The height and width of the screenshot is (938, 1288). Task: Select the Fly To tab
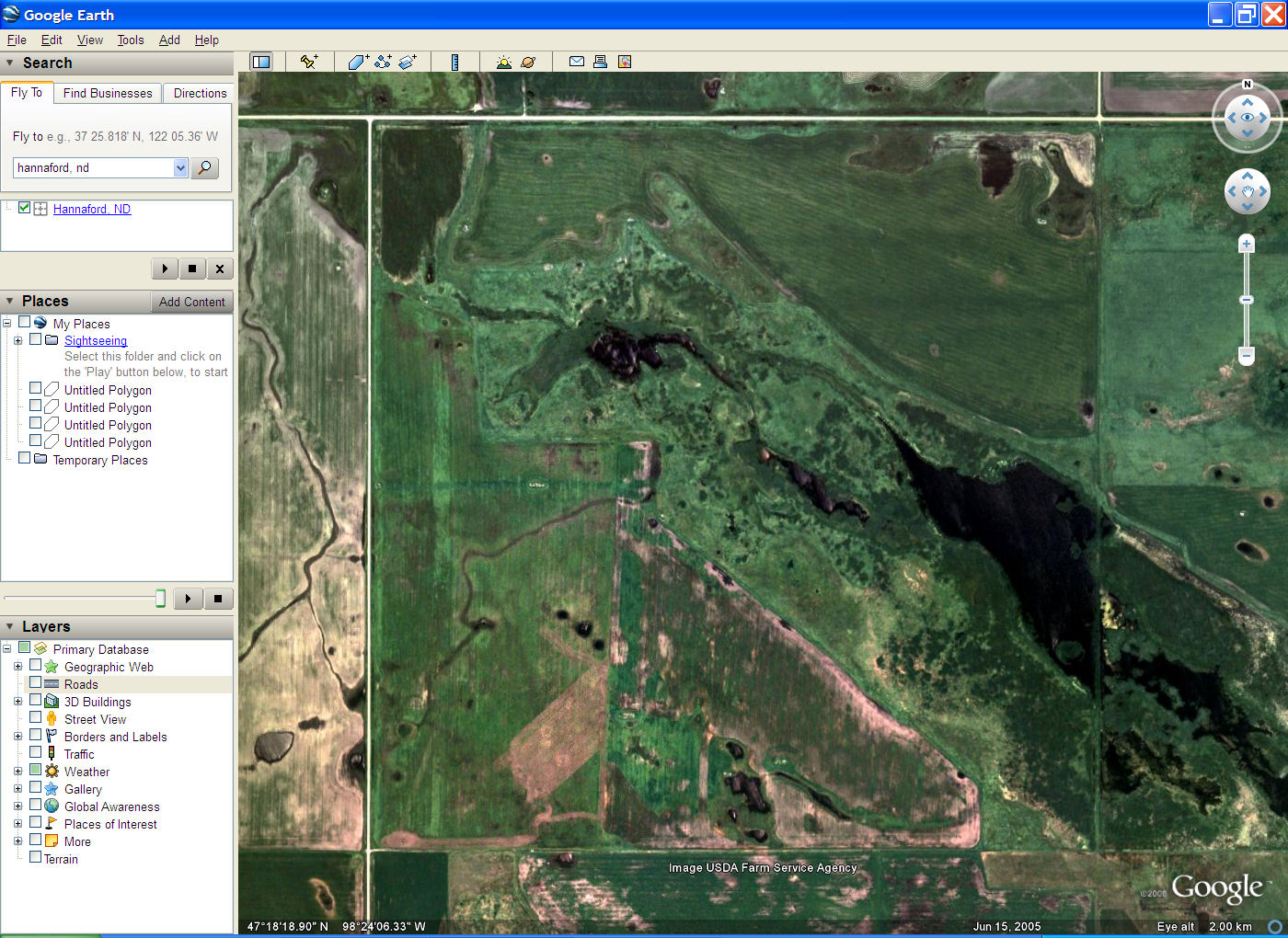pyautogui.click(x=27, y=93)
